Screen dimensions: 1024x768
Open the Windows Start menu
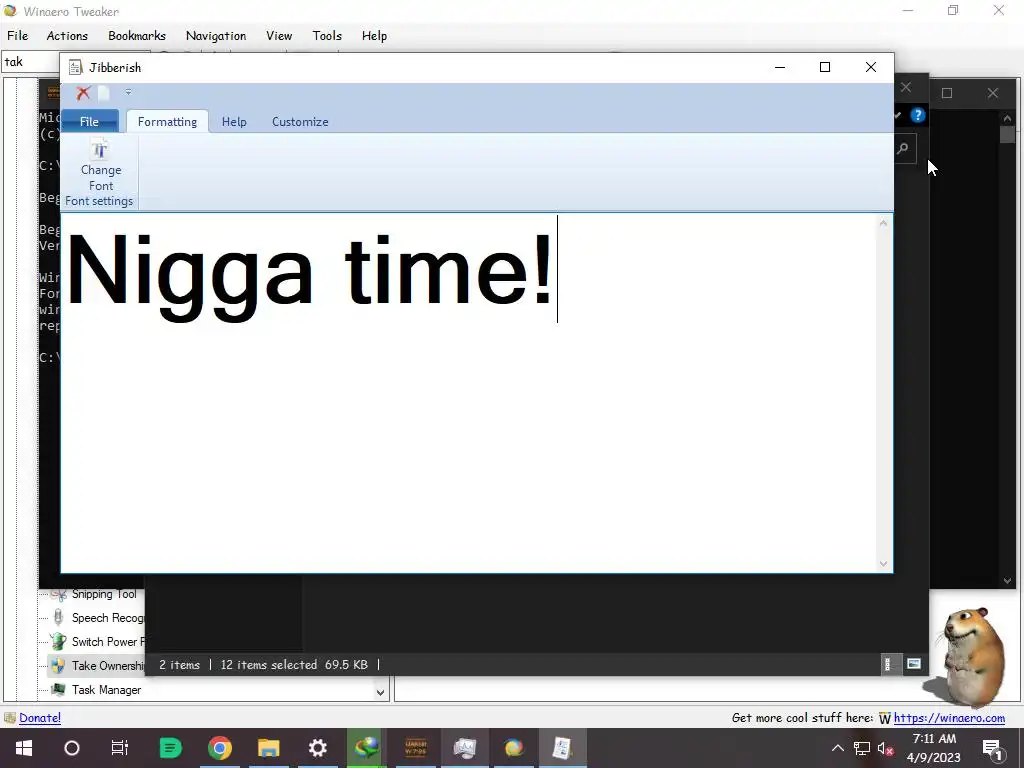[24, 748]
